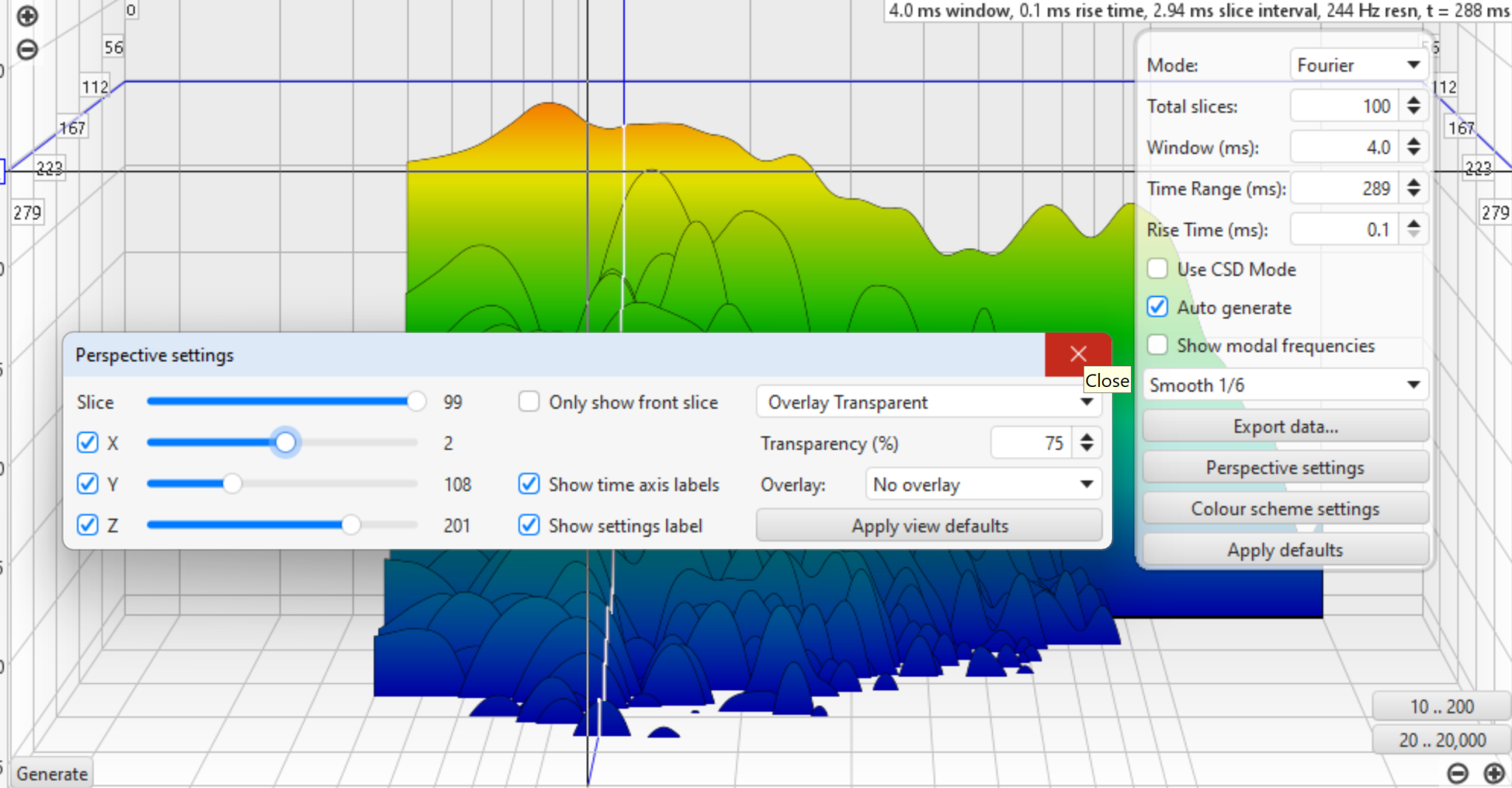Set frequency range to 20 .. 20,000
Screen dimensions: 1512x788
coord(1441,740)
